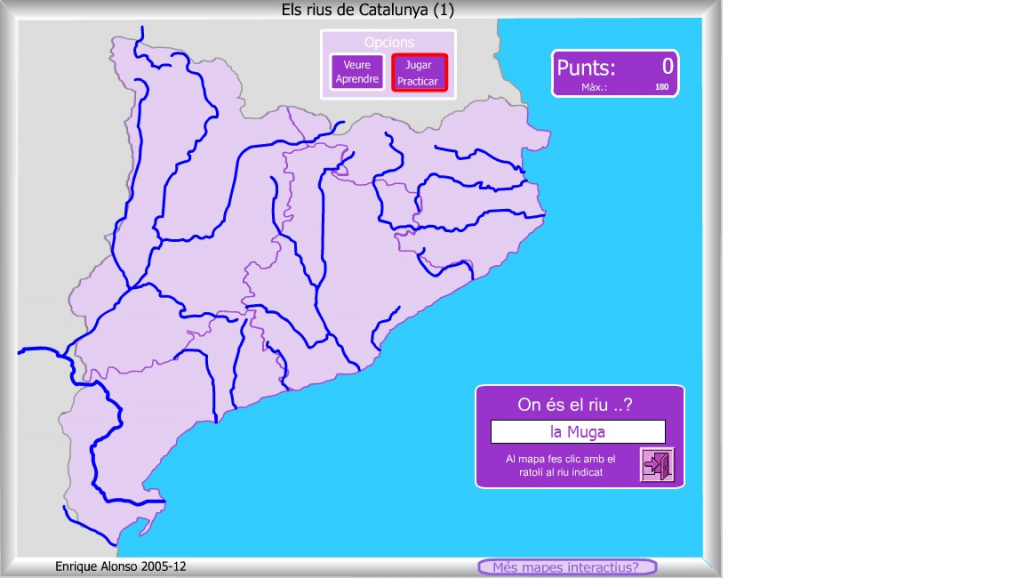Click the Enrique Alonso 2005-12 credit text

[120, 566]
